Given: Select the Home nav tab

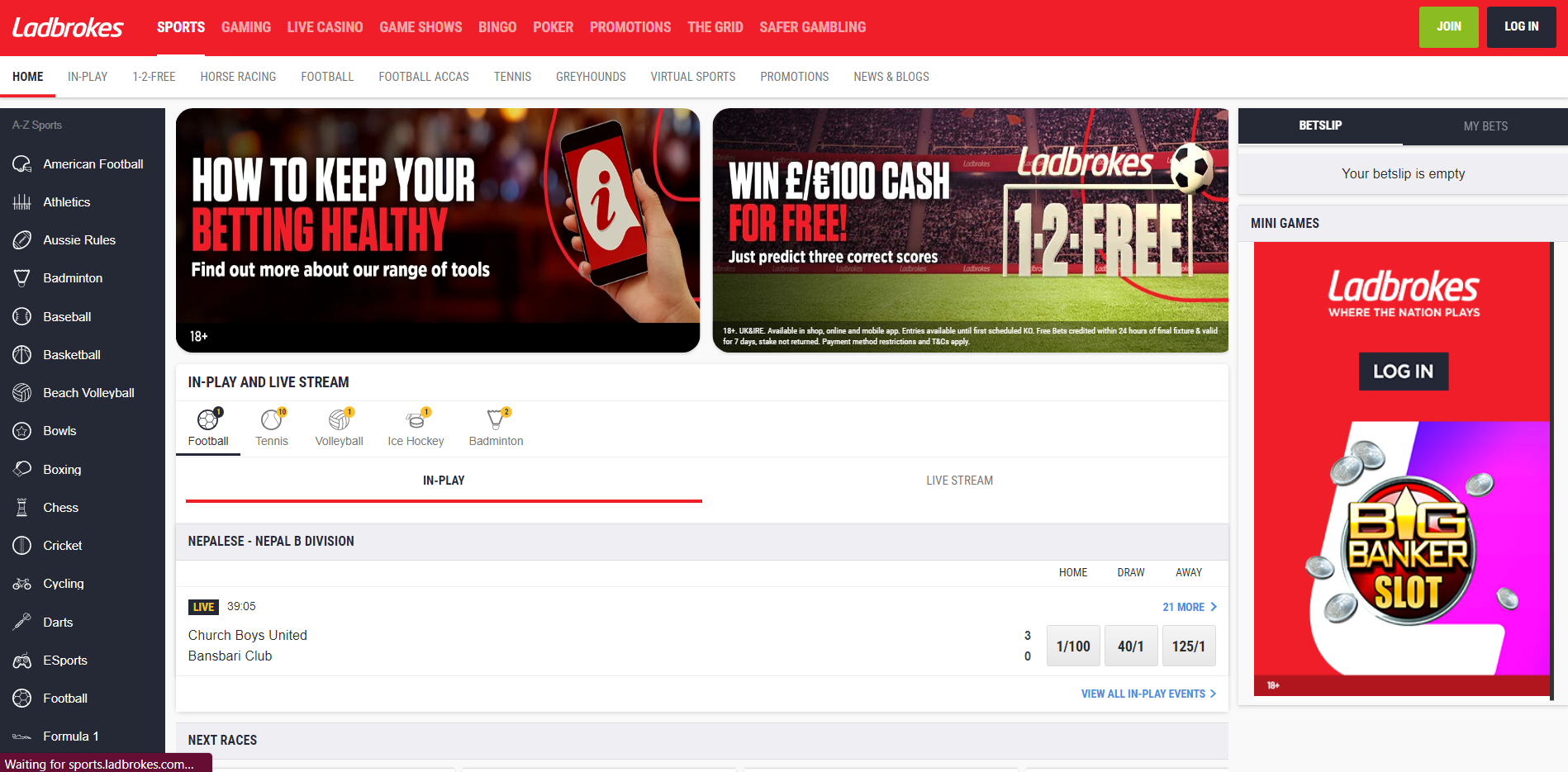Looking at the screenshot, I should tap(28, 77).
